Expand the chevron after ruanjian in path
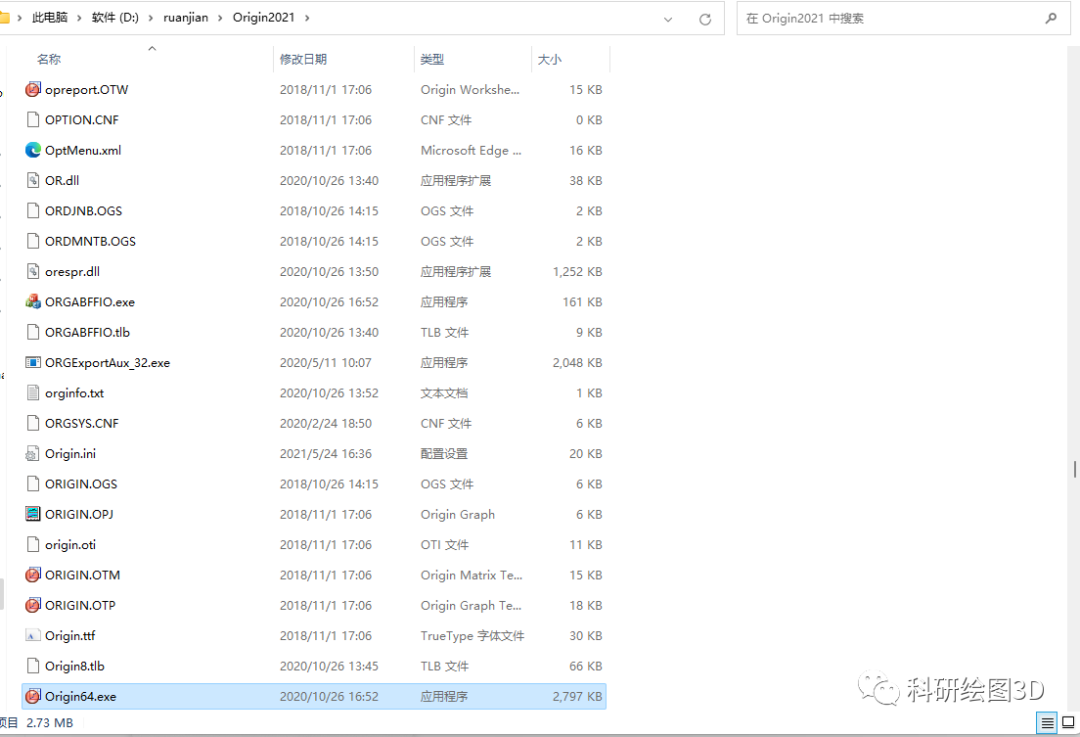Screen dimensions: 1080x737 click(x=220, y=18)
